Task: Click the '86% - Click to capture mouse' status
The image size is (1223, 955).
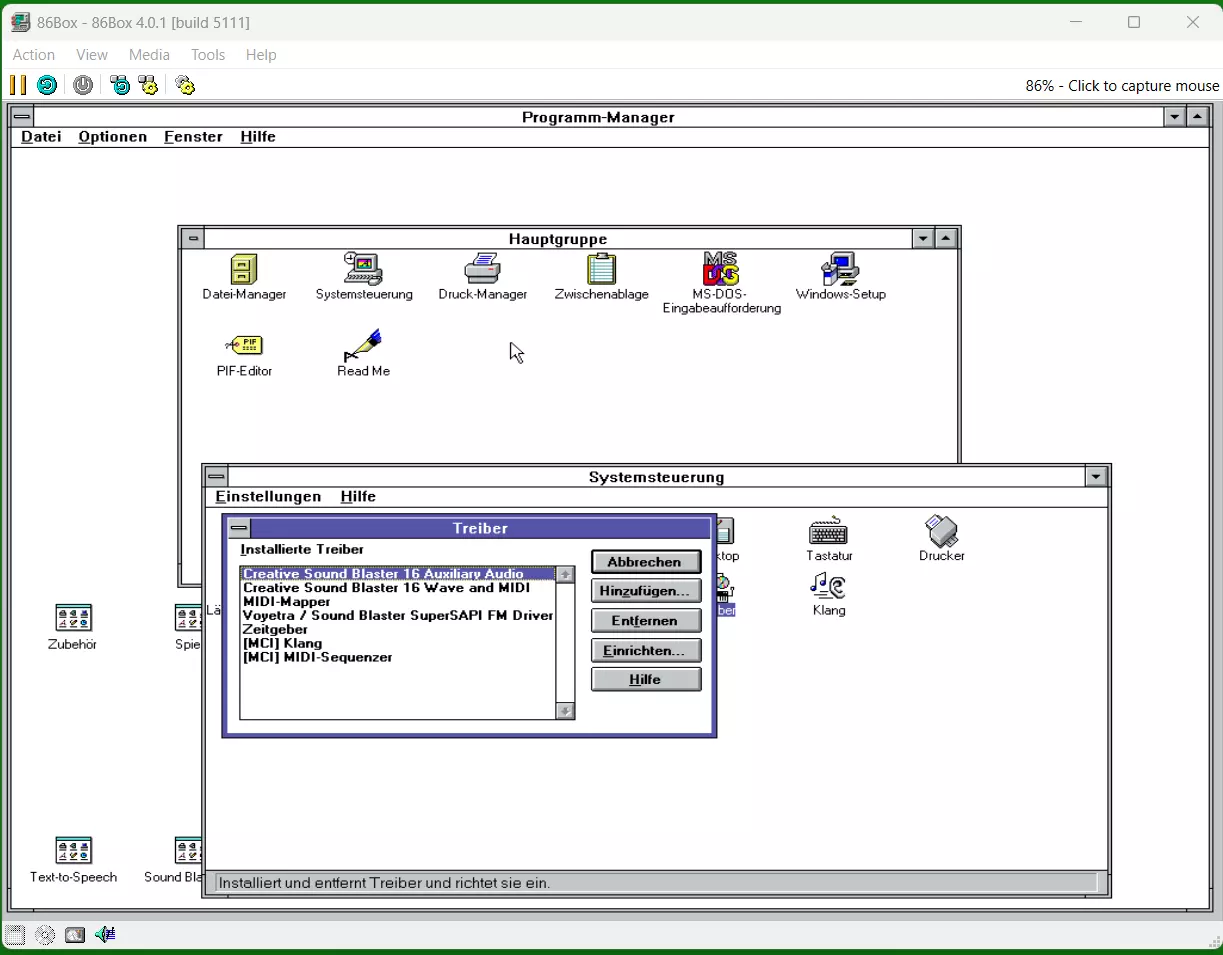Action: (x=1122, y=86)
